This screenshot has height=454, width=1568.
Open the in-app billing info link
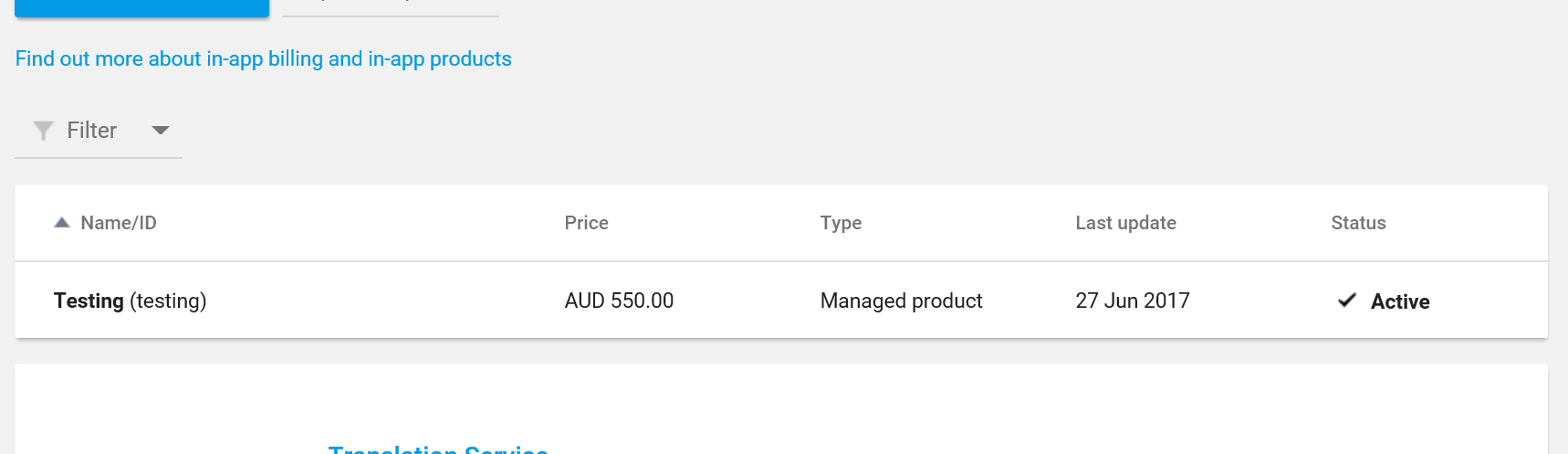(x=263, y=58)
